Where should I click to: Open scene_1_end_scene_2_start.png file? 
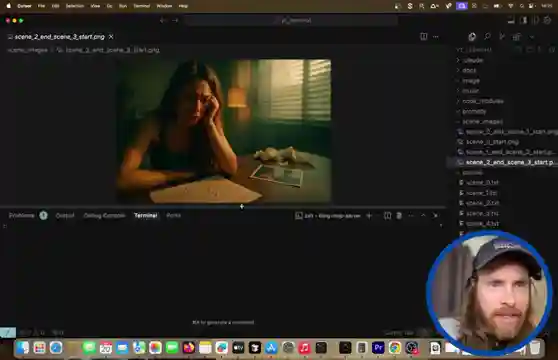[x=510, y=152]
